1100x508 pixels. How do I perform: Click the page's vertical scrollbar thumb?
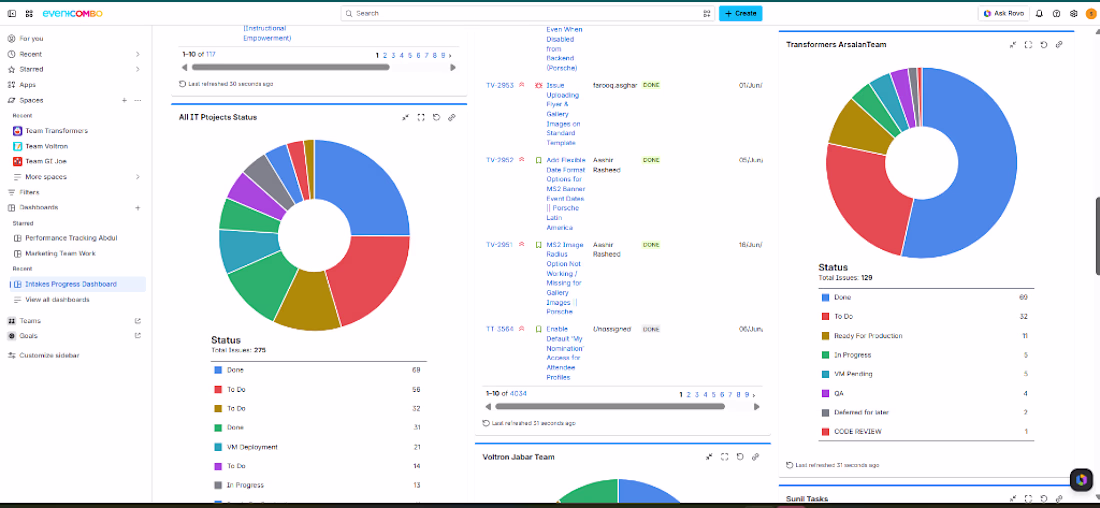click(1098, 236)
